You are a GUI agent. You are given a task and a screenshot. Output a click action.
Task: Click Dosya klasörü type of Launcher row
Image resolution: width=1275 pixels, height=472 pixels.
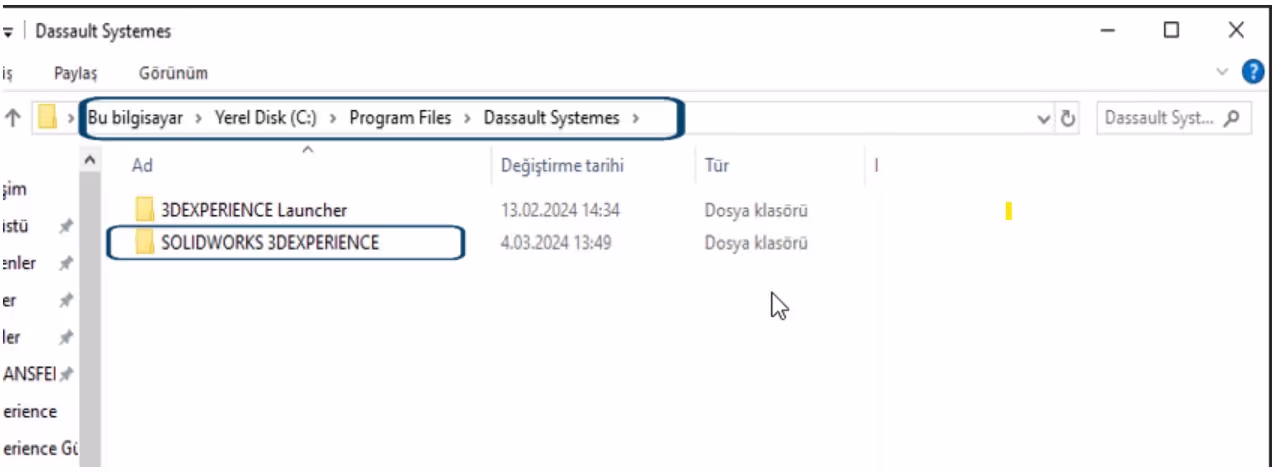tap(756, 210)
